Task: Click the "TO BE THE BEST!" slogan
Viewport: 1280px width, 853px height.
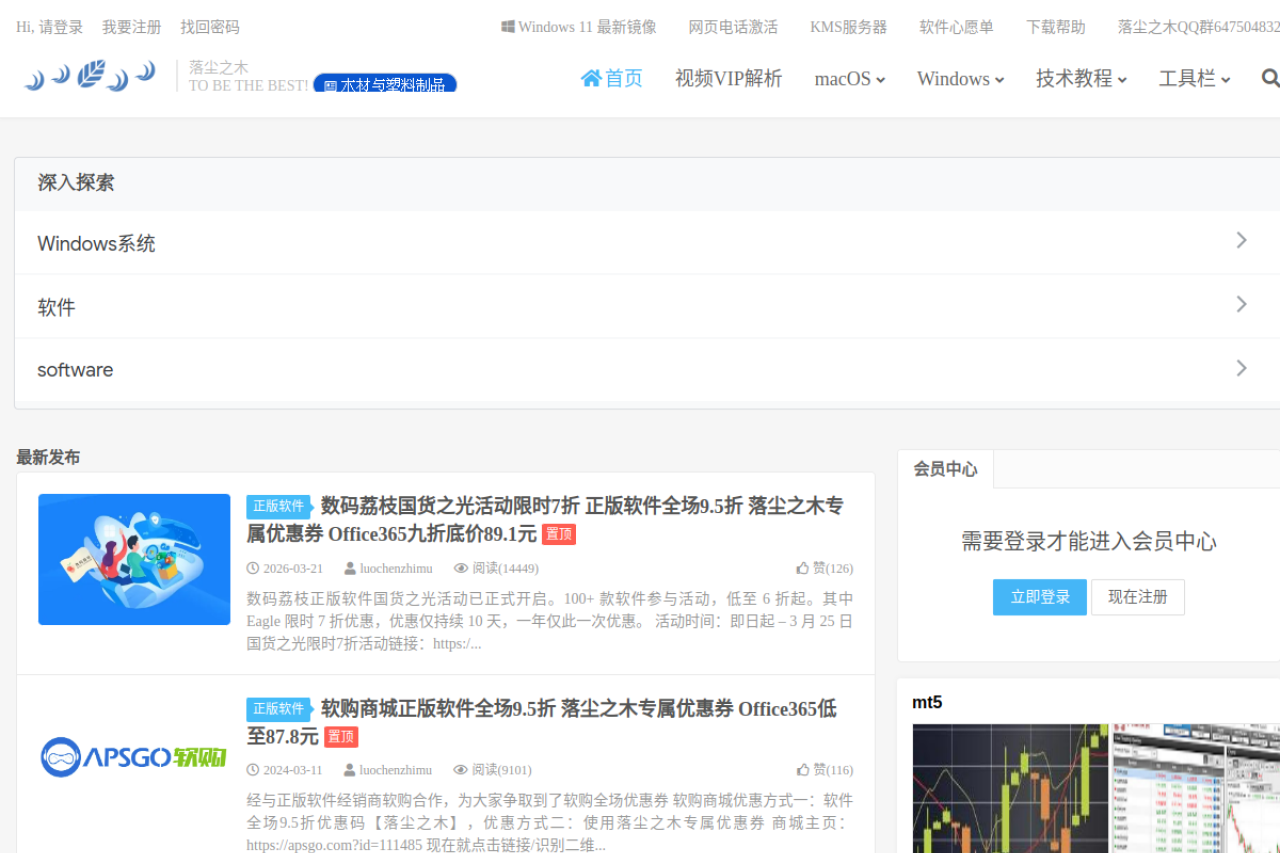Action: pyautogui.click(x=249, y=86)
